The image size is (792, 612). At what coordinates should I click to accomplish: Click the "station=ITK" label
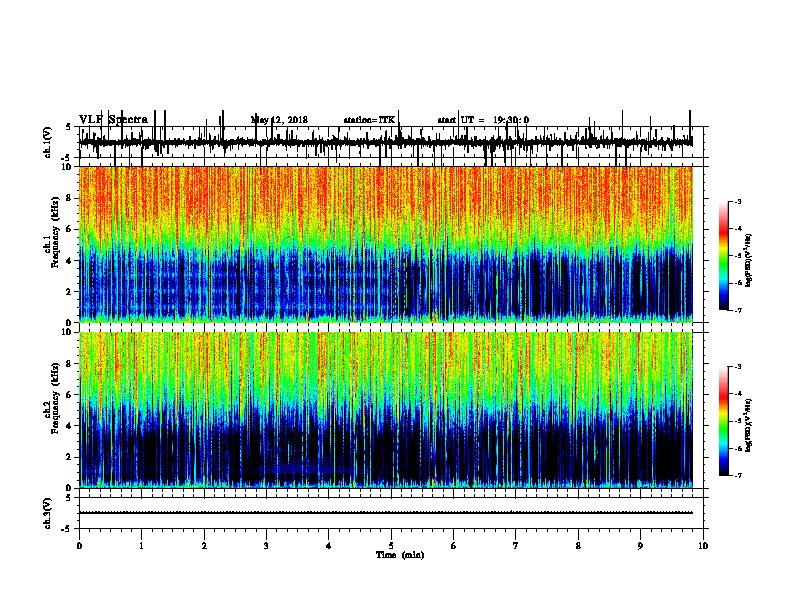click(x=369, y=120)
